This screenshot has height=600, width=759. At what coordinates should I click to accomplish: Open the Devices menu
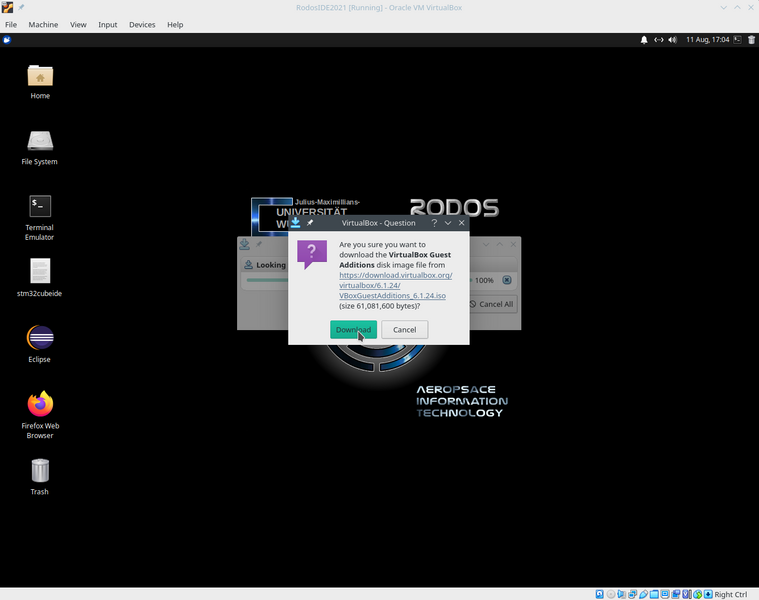[142, 24]
